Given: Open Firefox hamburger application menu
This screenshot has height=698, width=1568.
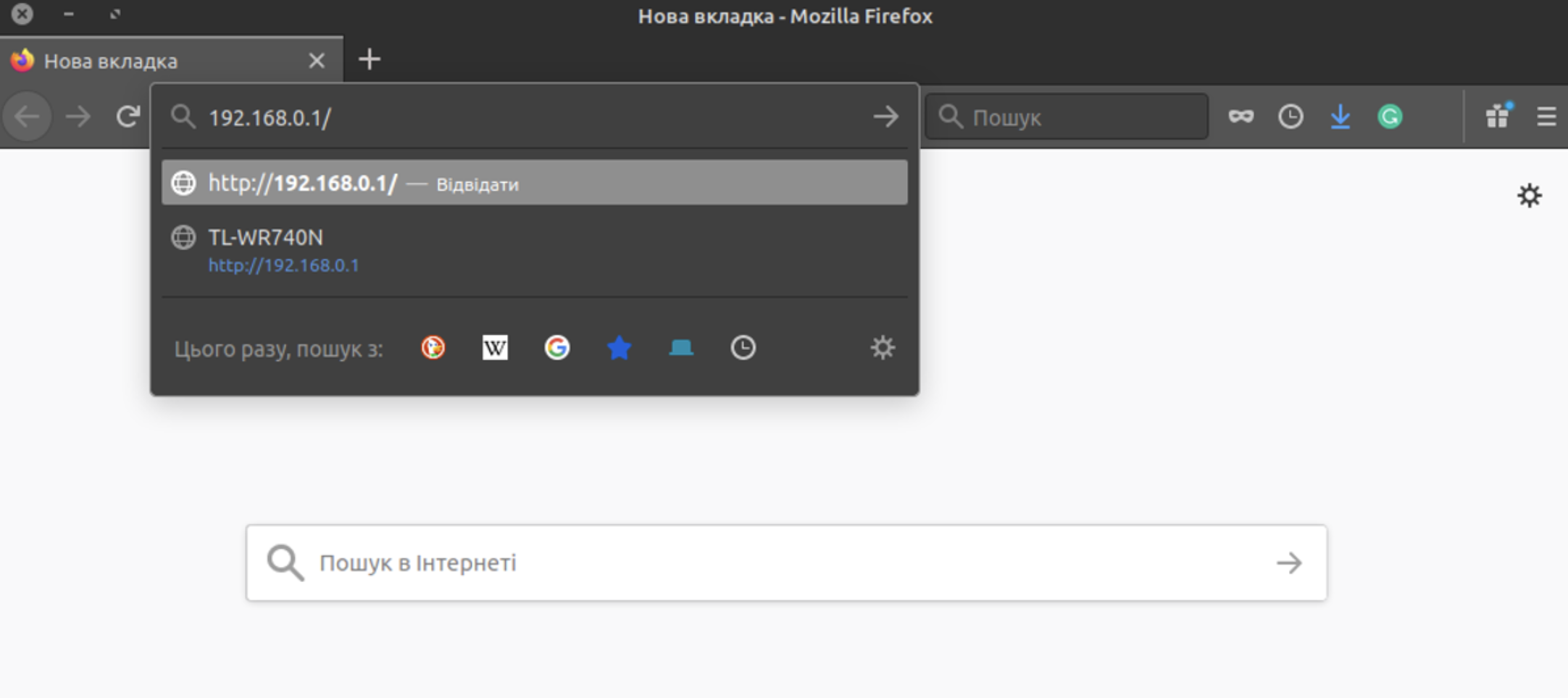Looking at the screenshot, I should pyautogui.click(x=1546, y=117).
